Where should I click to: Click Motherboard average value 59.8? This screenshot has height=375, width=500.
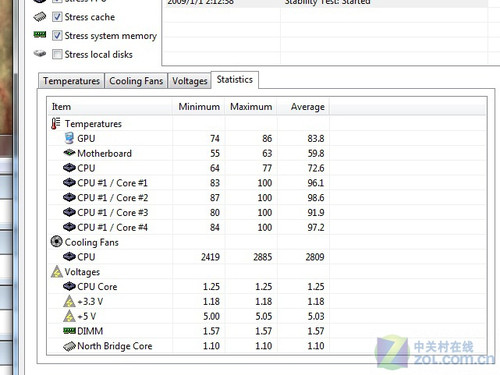316,153
